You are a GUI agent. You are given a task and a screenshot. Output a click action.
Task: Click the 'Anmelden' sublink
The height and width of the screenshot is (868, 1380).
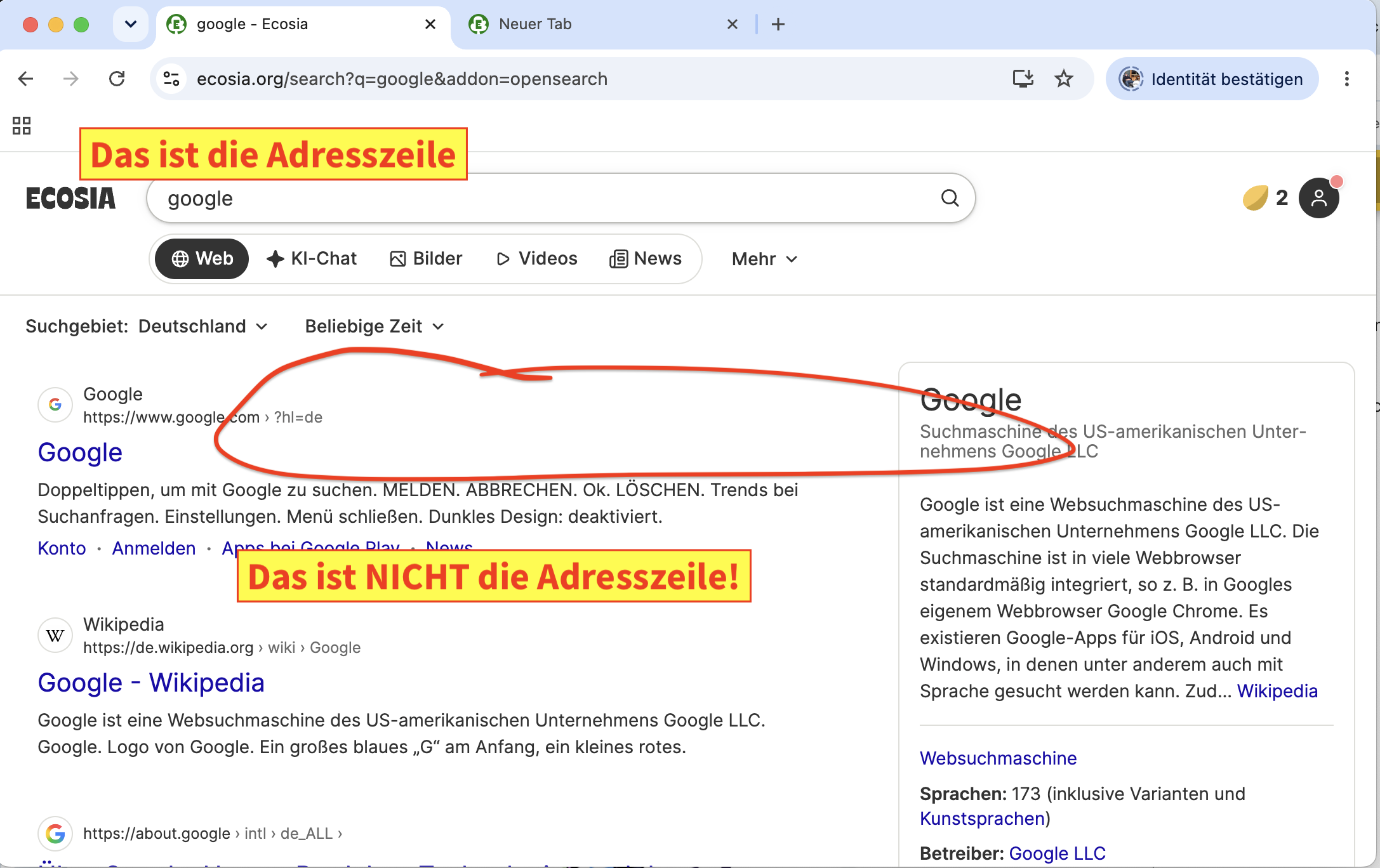tap(154, 548)
